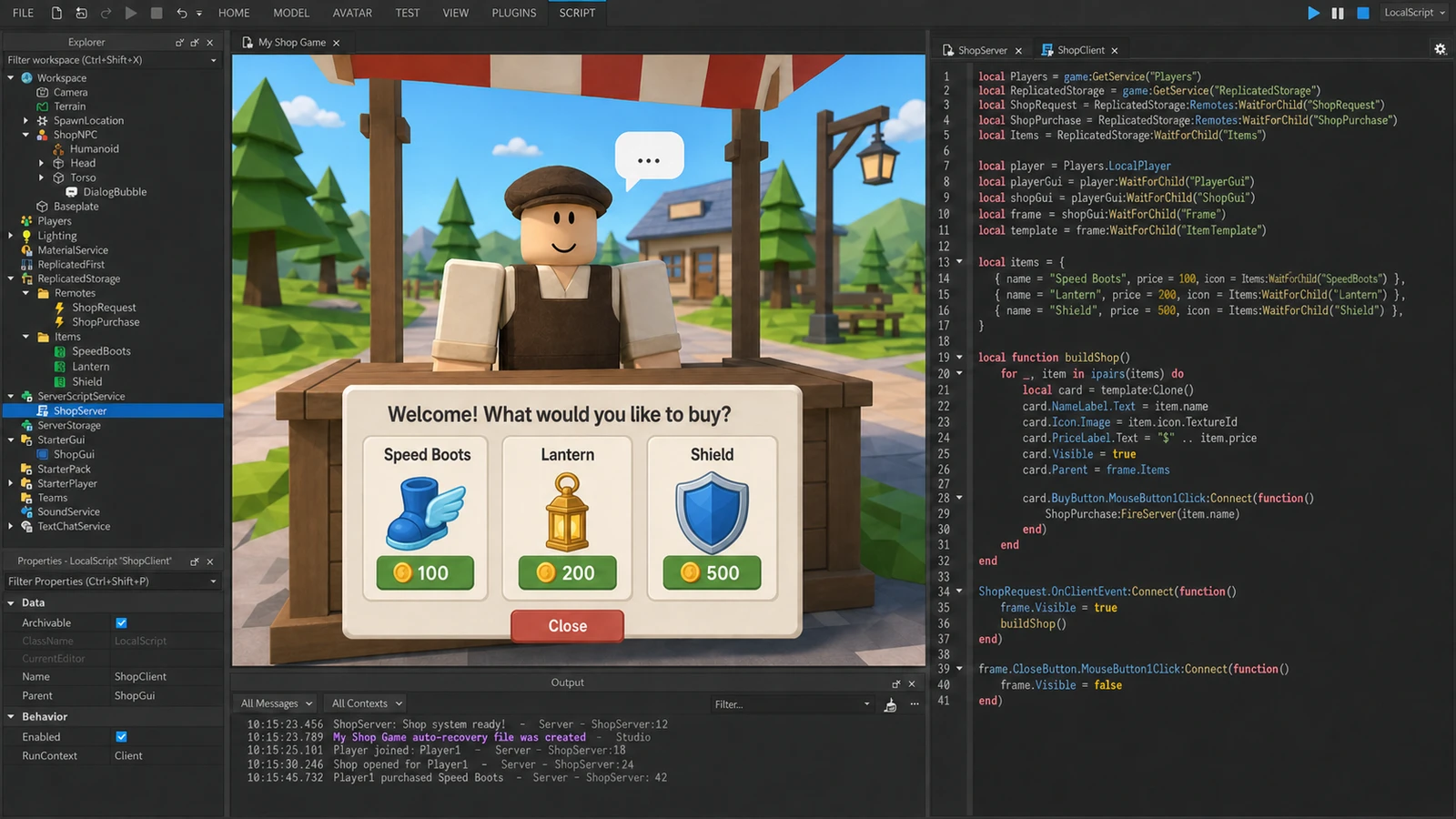Stop the playtest with the blue square

click(1363, 13)
